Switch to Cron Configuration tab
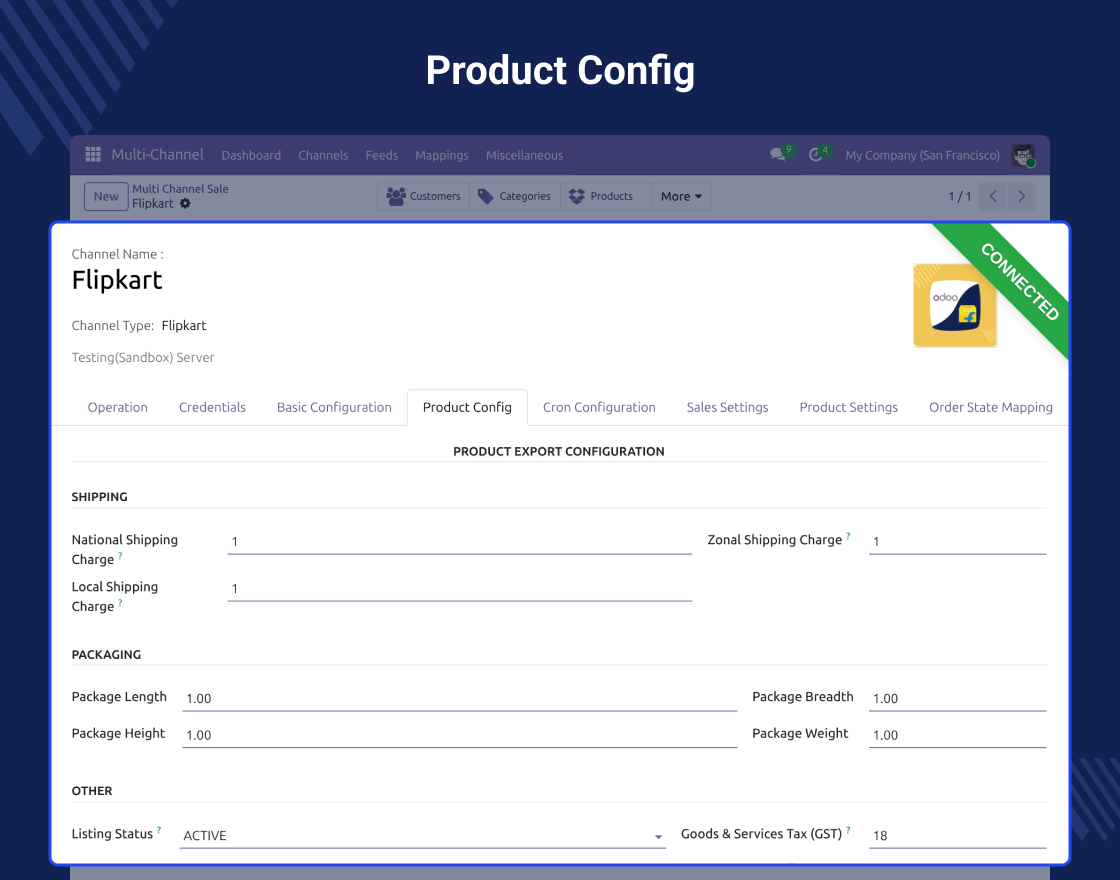This screenshot has width=1120, height=880. pyautogui.click(x=599, y=407)
